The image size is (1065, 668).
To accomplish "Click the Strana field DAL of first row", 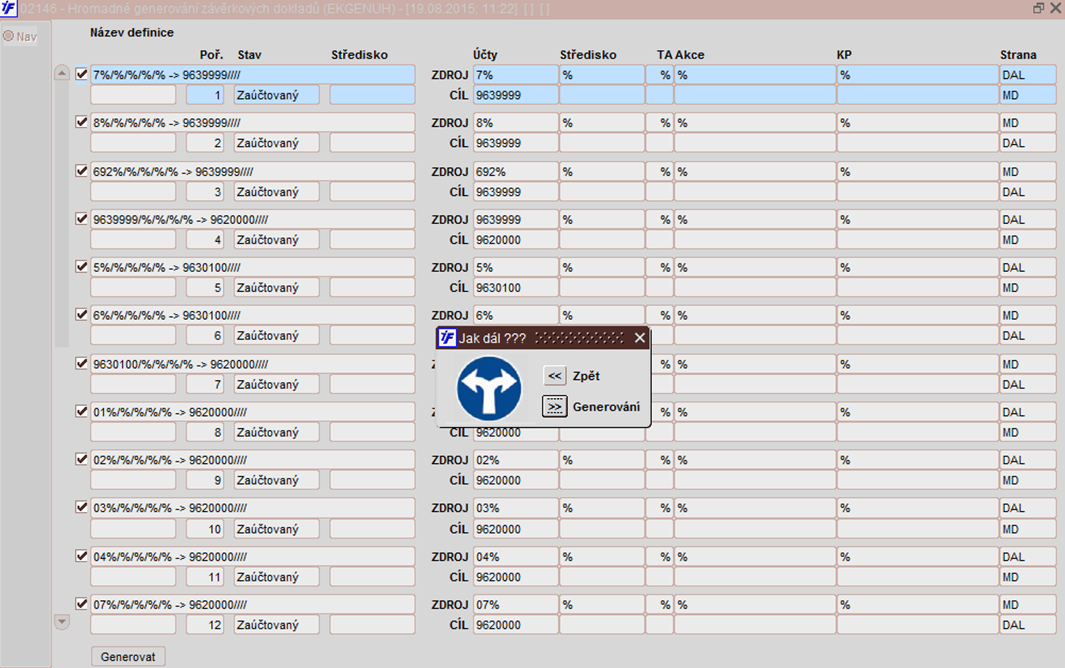I will pos(1028,75).
